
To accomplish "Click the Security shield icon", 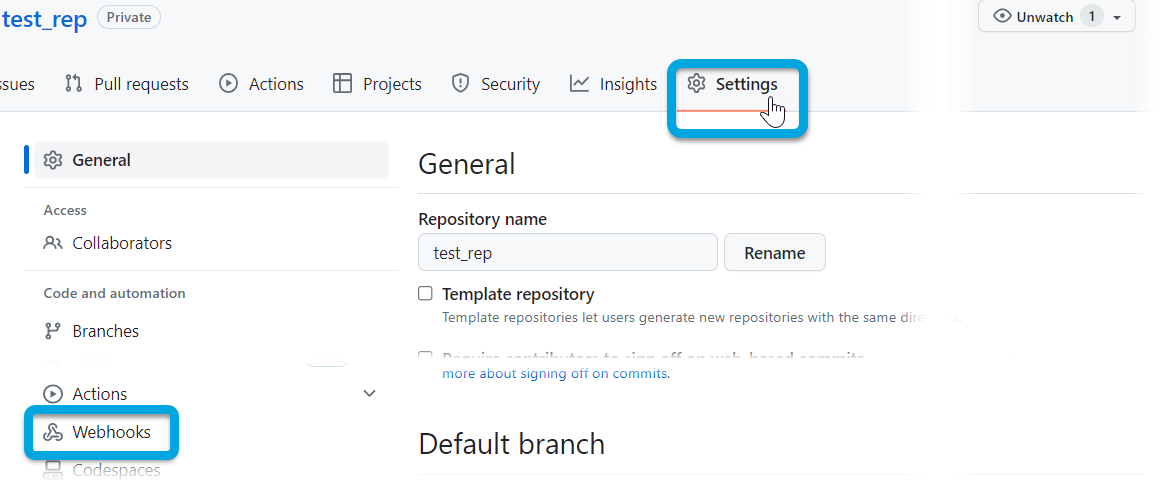I will 460,84.
